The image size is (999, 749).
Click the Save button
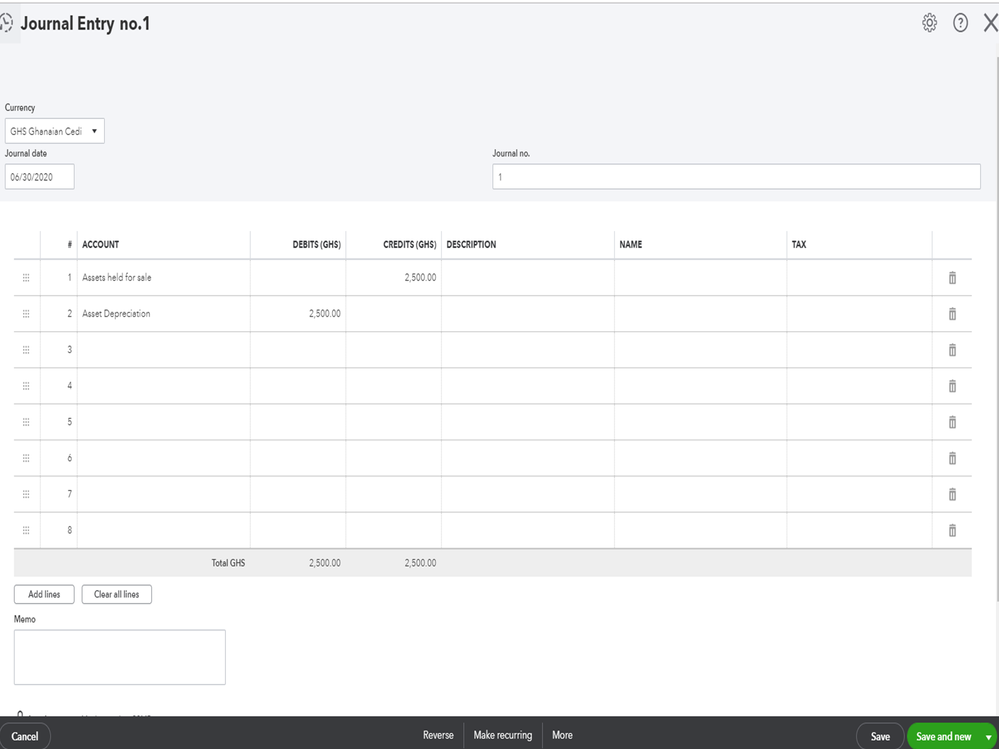(x=880, y=736)
